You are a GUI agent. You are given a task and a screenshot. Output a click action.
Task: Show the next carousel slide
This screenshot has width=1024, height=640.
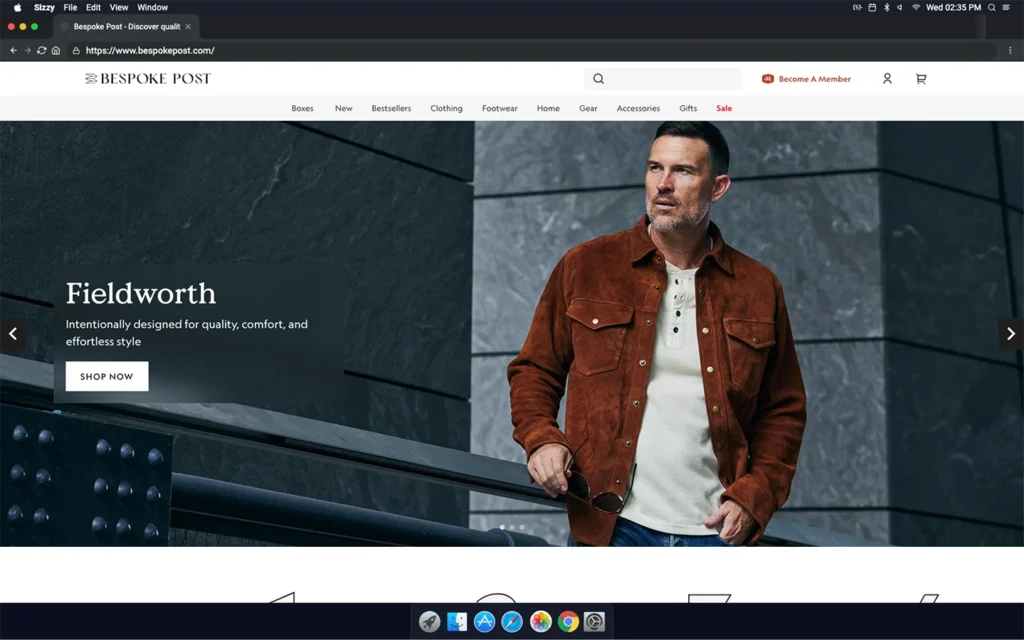coord(1010,334)
